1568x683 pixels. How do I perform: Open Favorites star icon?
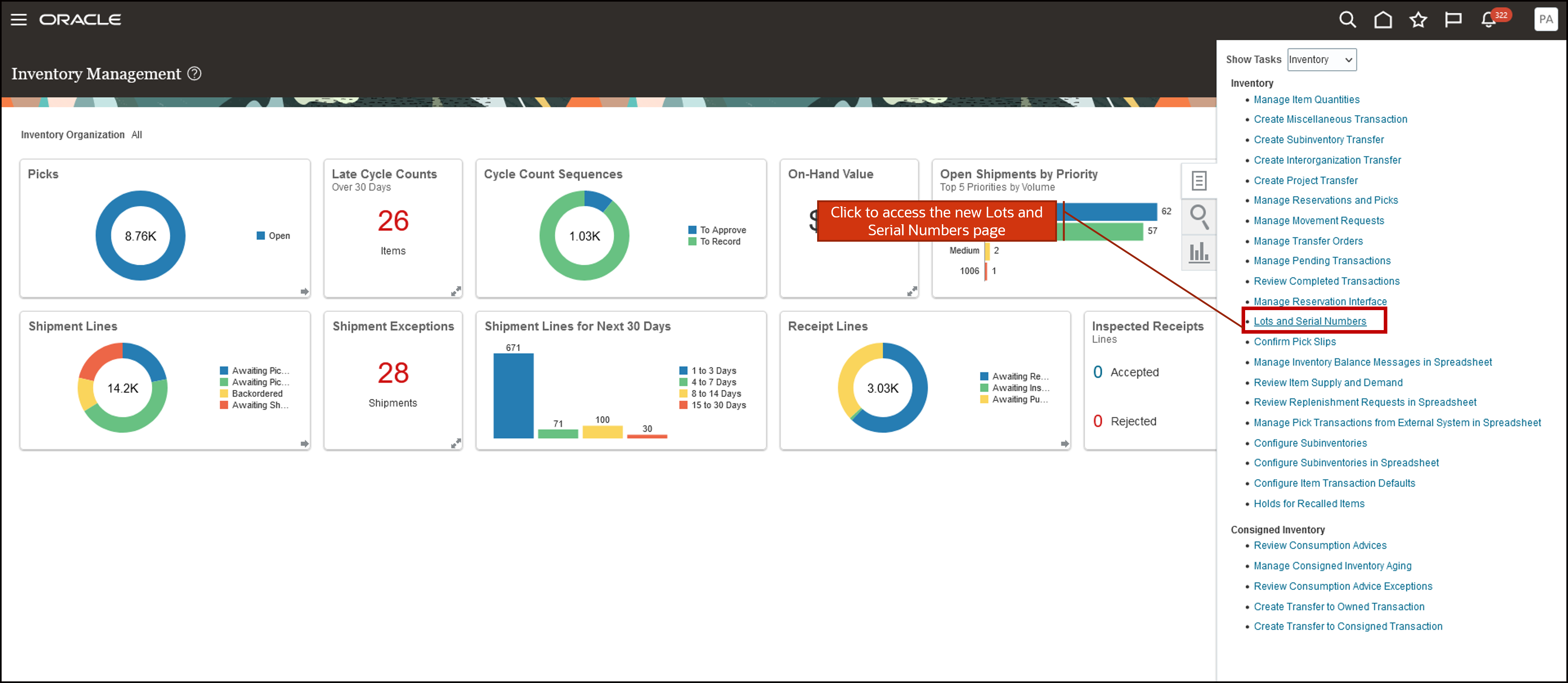1418,20
